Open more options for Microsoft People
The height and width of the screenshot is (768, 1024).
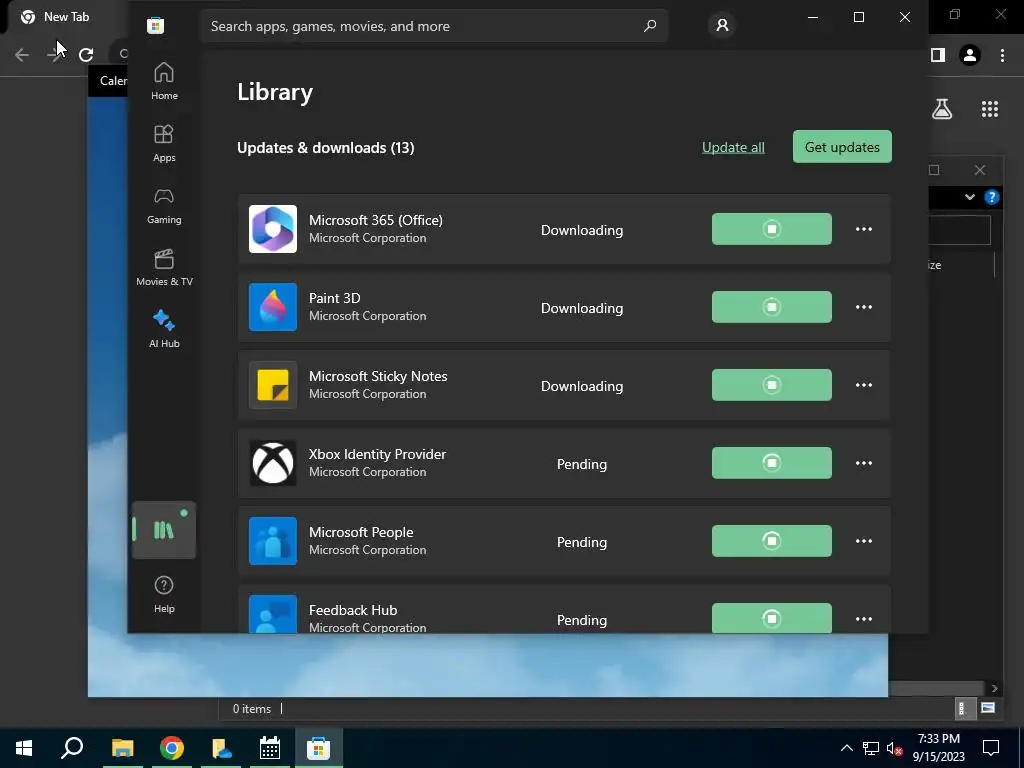click(x=863, y=541)
